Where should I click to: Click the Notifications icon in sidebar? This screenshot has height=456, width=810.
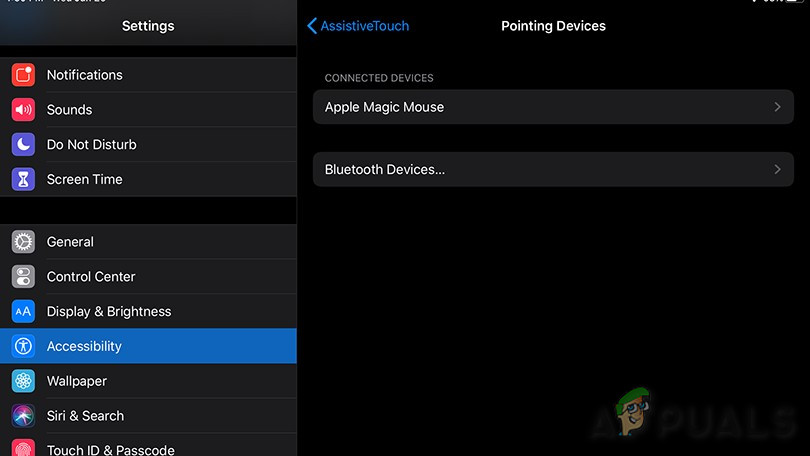click(x=23, y=75)
